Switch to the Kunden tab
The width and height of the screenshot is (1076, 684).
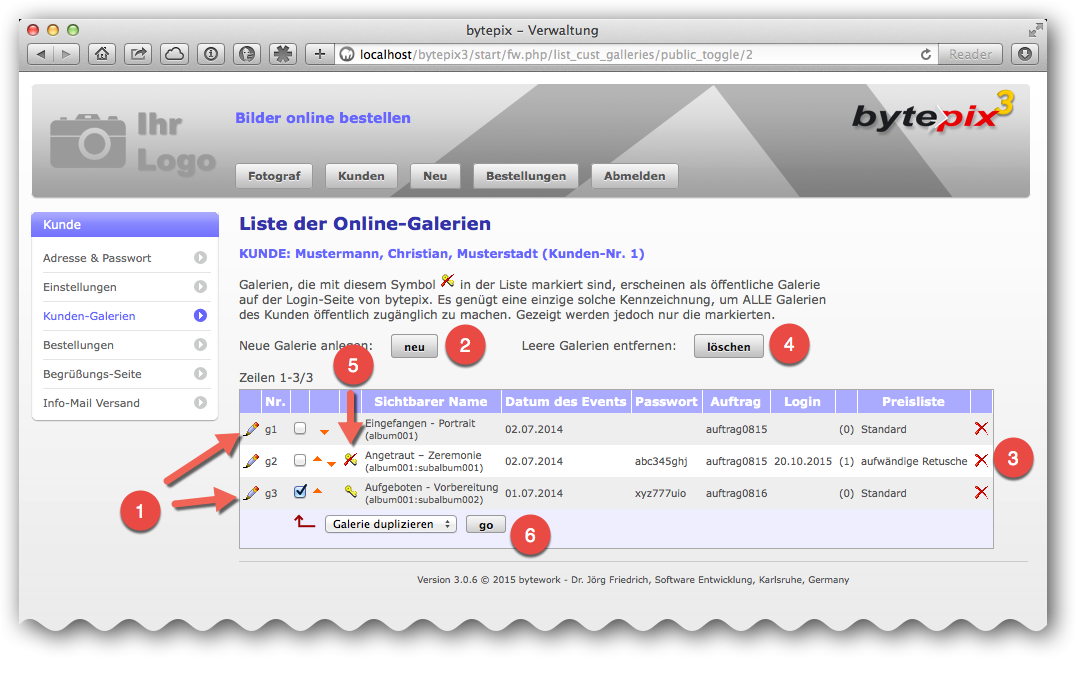pos(361,176)
